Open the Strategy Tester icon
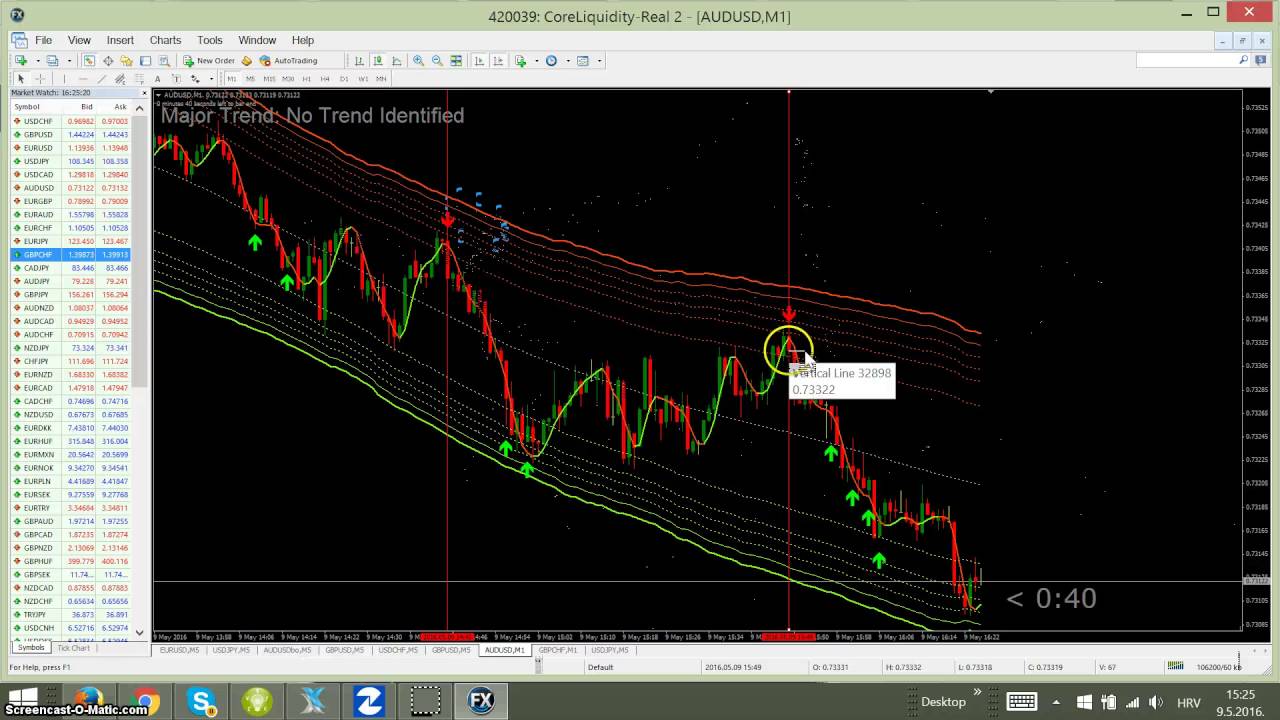Image resolution: width=1280 pixels, height=720 pixels. 164,61
